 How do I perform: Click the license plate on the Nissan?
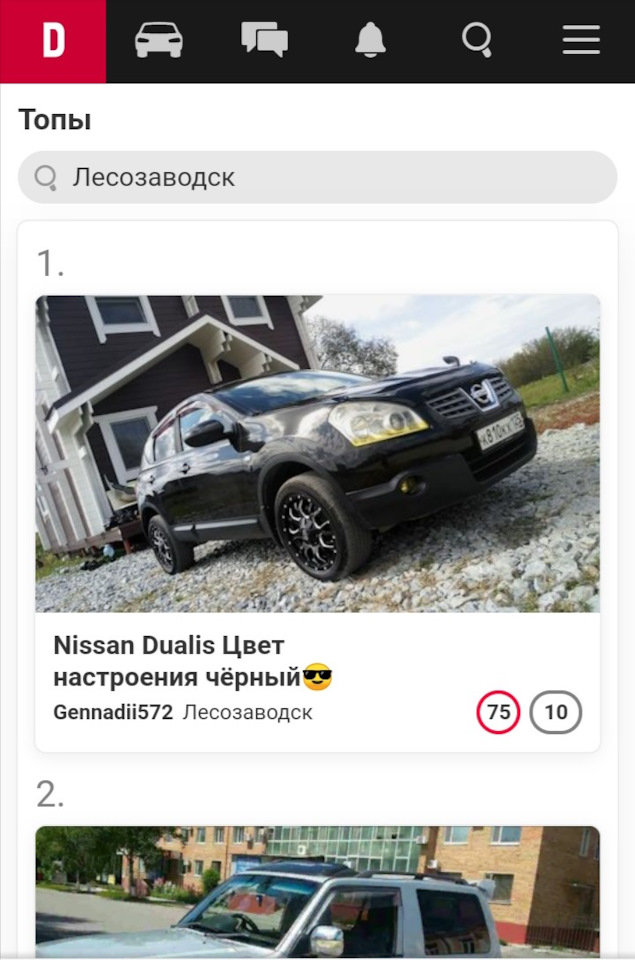(x=501, y=430)
